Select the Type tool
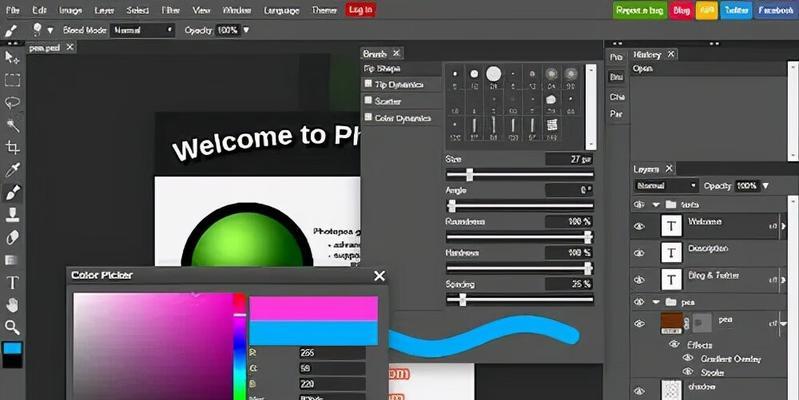Screen dimensions: 799x400 12,283
